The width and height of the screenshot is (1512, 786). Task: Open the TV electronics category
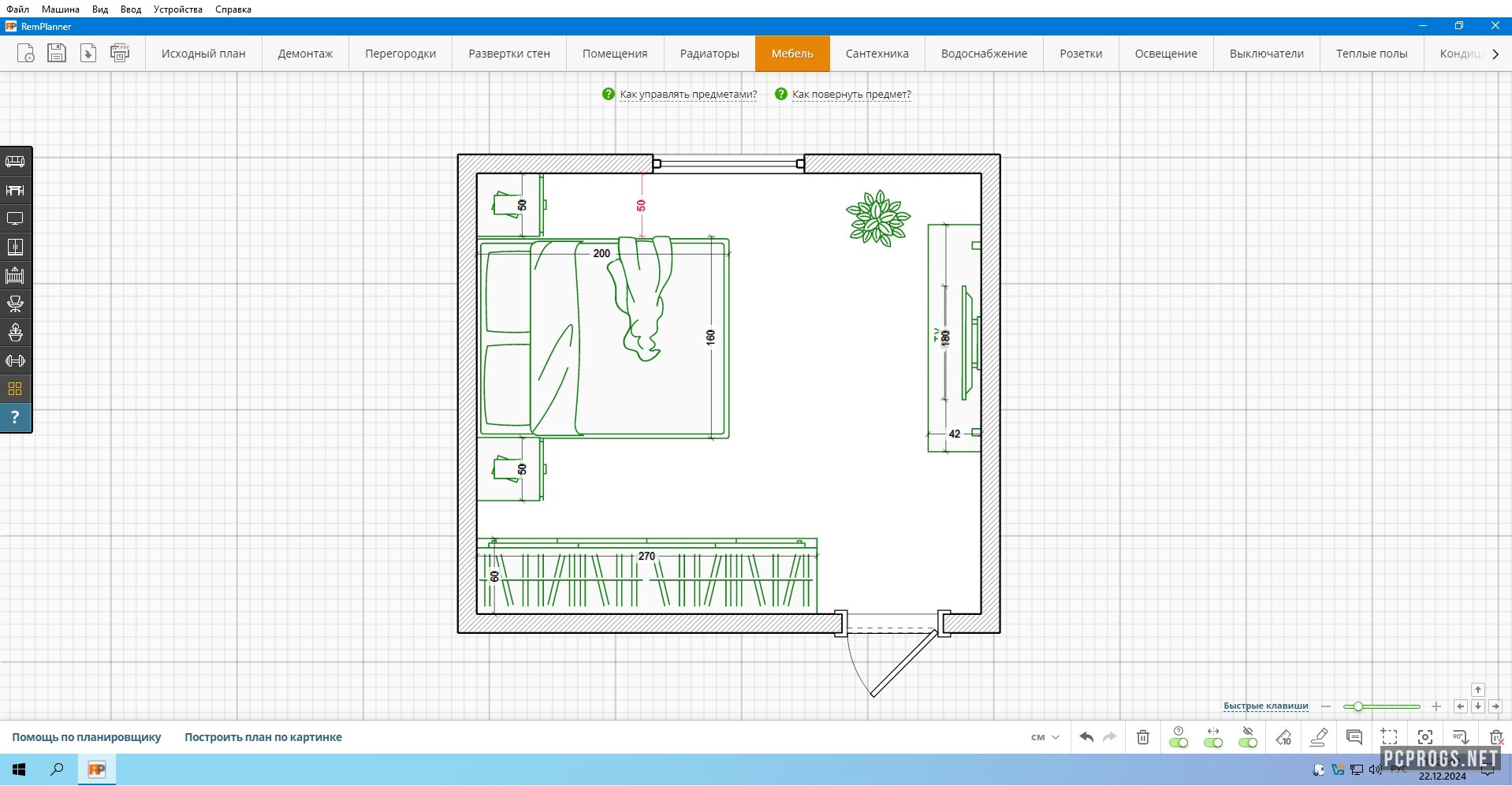pos(15,218)
